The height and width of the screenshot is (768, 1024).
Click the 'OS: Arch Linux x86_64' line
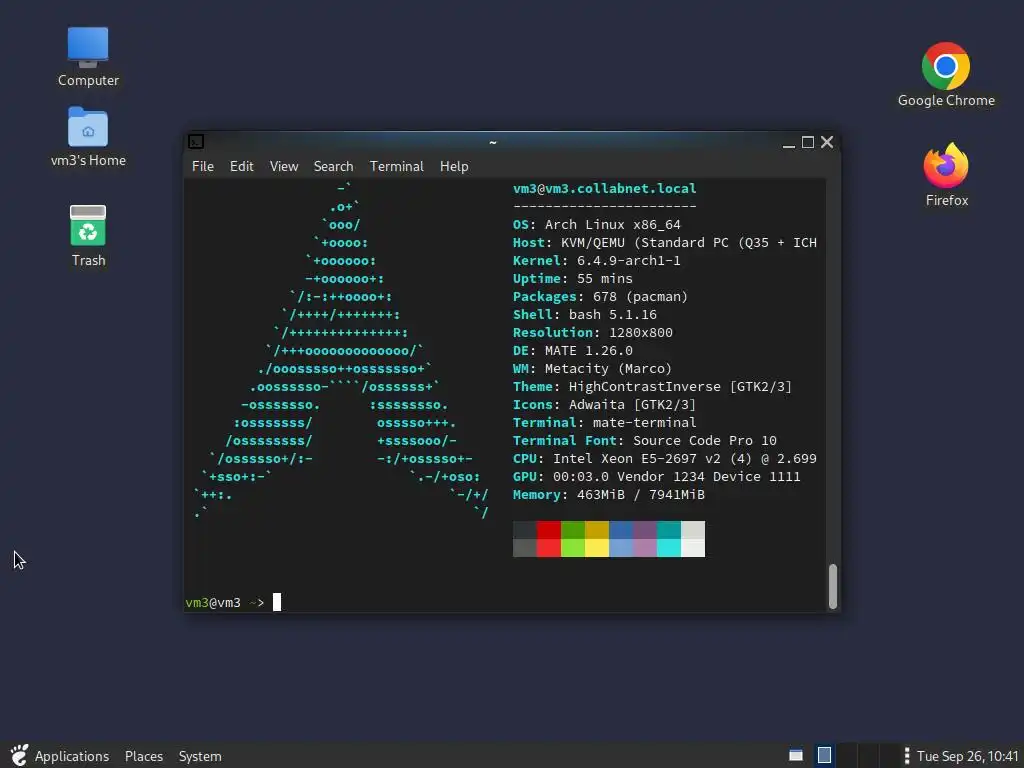point(597,225)
